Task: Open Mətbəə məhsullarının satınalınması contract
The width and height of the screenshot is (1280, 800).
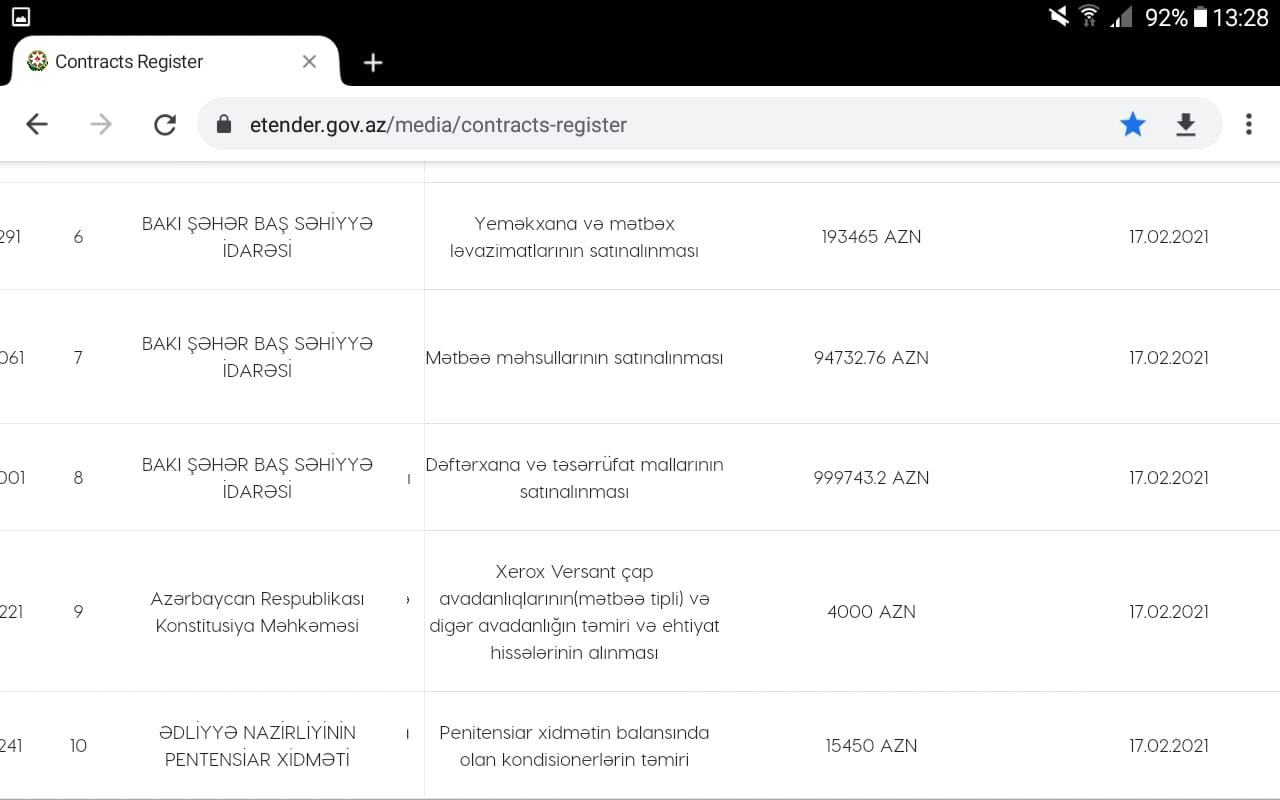Action: [x=574, y=358]
